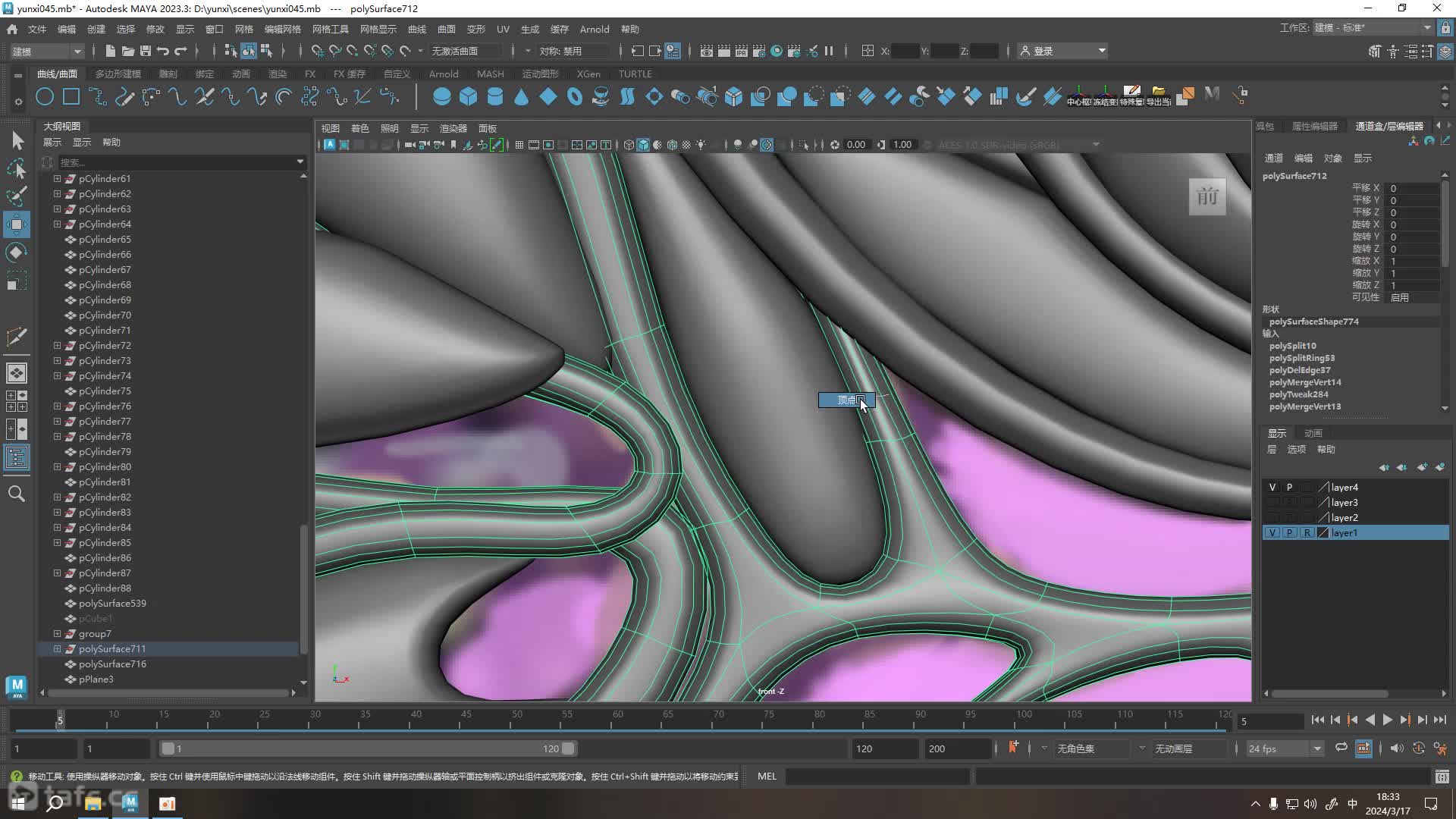Expand the pCylinder61 node in outliner
The image size is (1456, 819).
57,179
